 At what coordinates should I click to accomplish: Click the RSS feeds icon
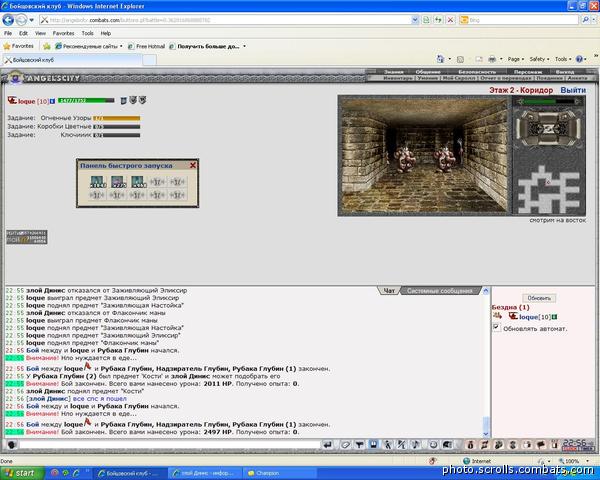460,59
